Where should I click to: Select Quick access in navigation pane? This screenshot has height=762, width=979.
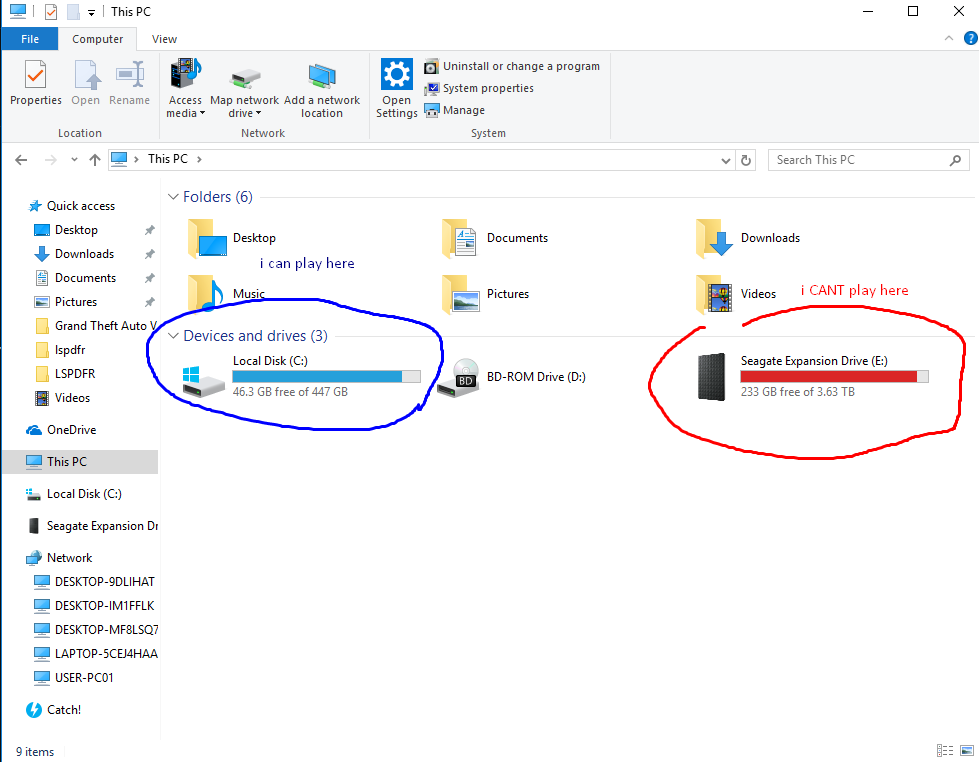click(x=80, y=206)
